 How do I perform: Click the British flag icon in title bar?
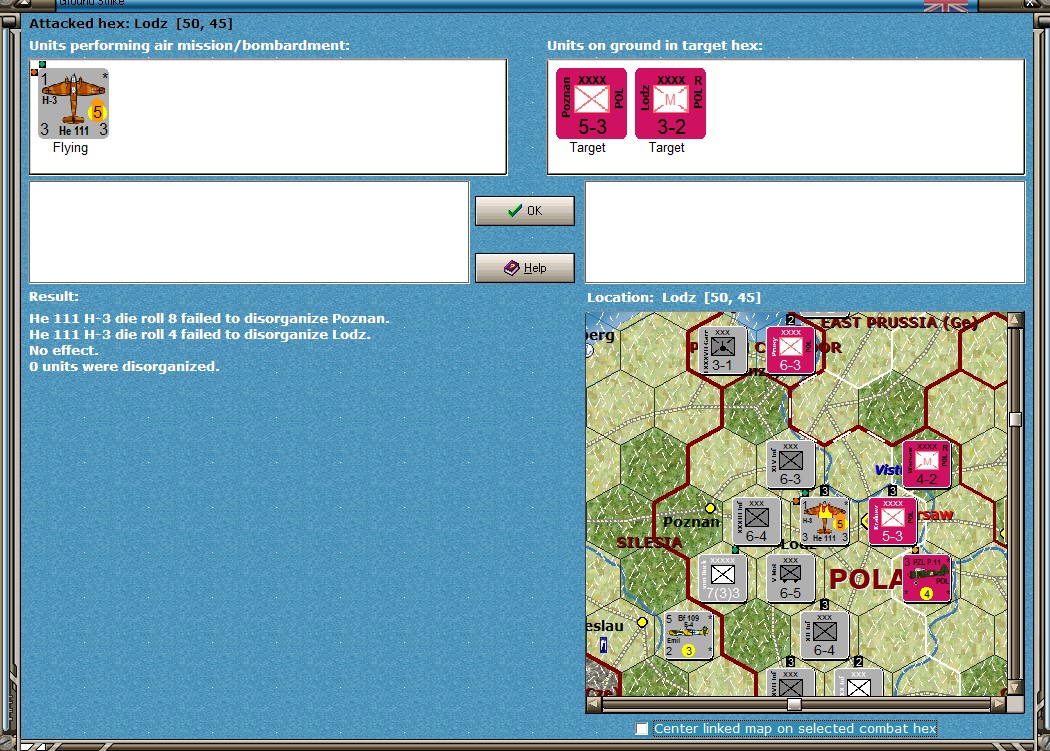pyautogui.click(x=946, y=6)
